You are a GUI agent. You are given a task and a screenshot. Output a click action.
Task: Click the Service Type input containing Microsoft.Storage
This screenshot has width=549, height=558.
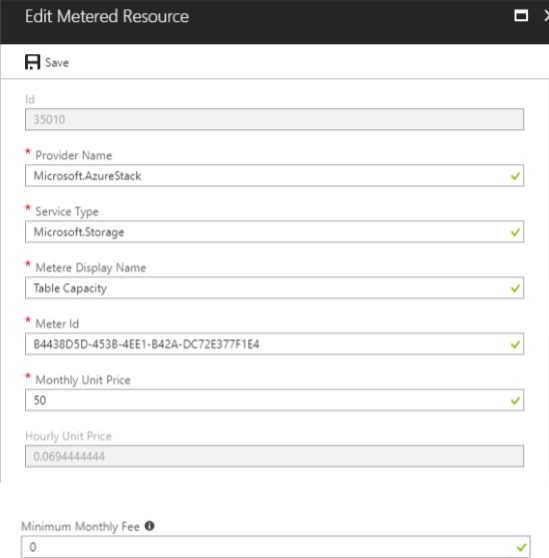pos(274,232)
